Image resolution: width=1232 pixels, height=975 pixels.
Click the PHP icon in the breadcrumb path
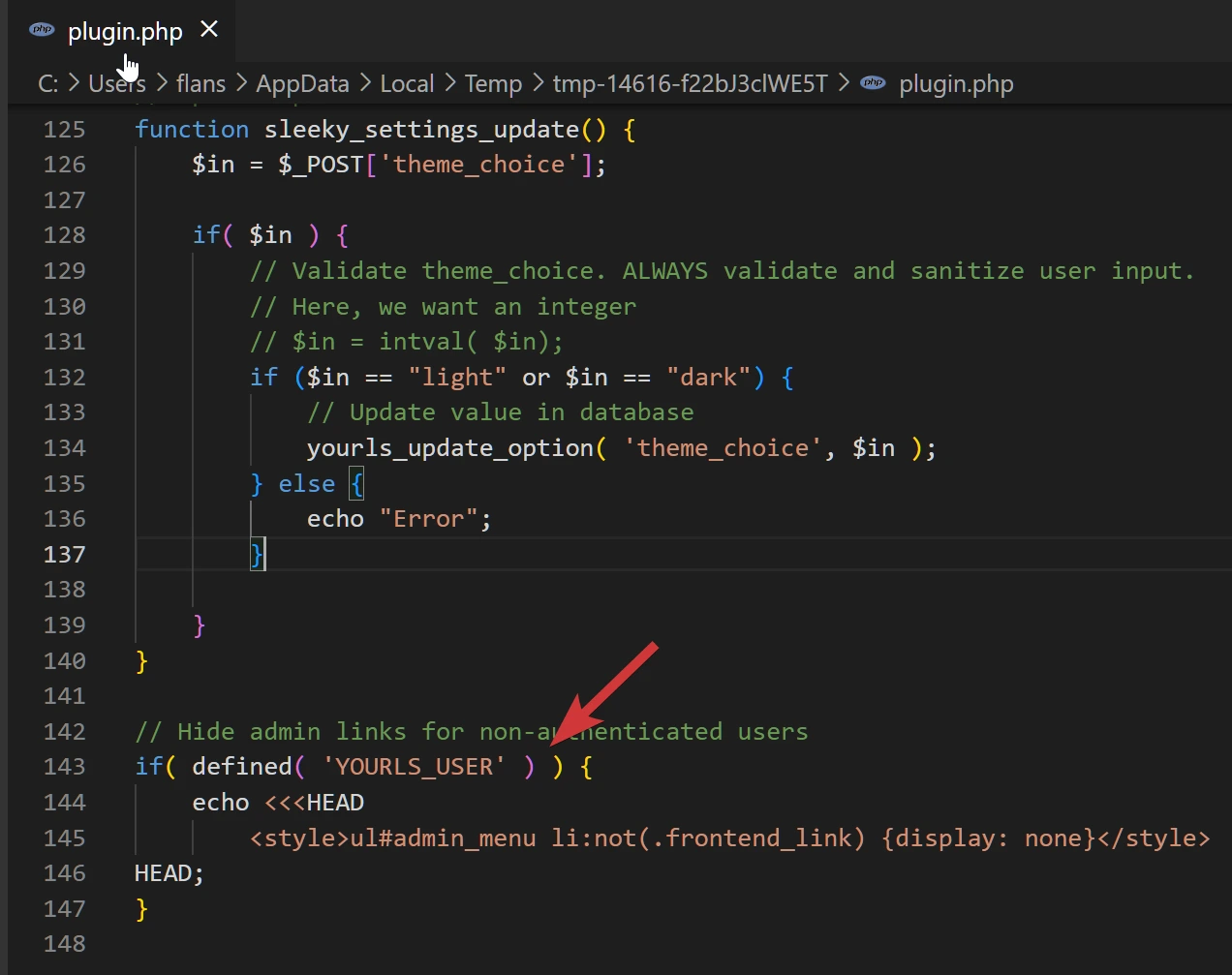click(873, 83)
